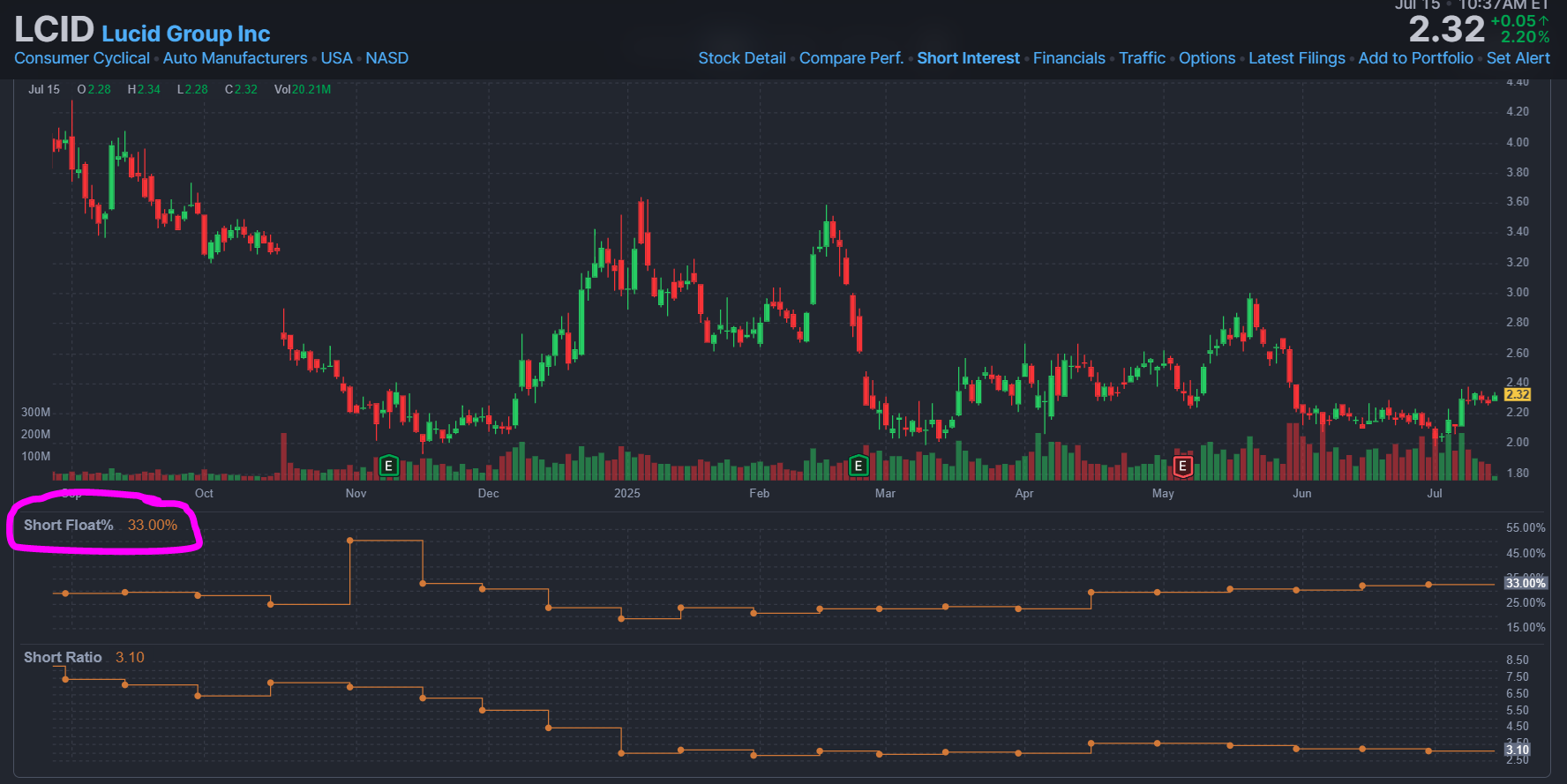Click the yellow 2.32 price tag on axis
This screenshot has height=784, width=1567.
[x=1518, y=394]
